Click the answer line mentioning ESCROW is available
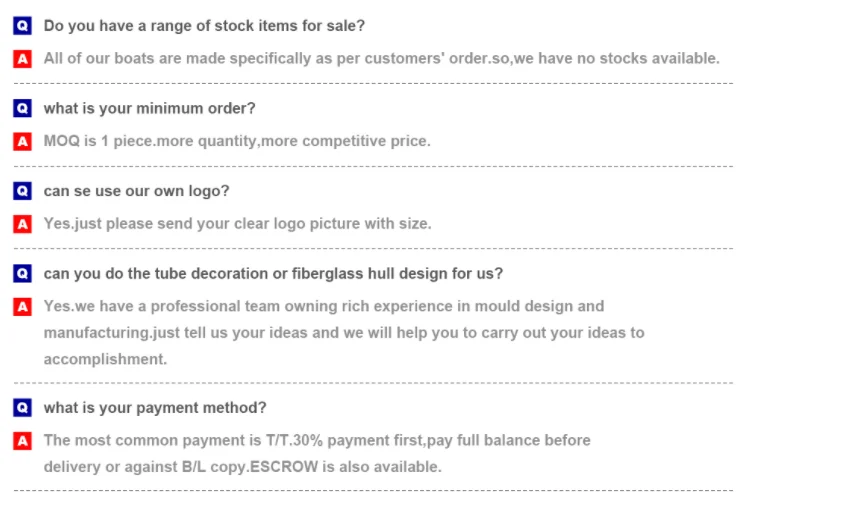Viewport: 854px width, 529px height. point(242,467)
